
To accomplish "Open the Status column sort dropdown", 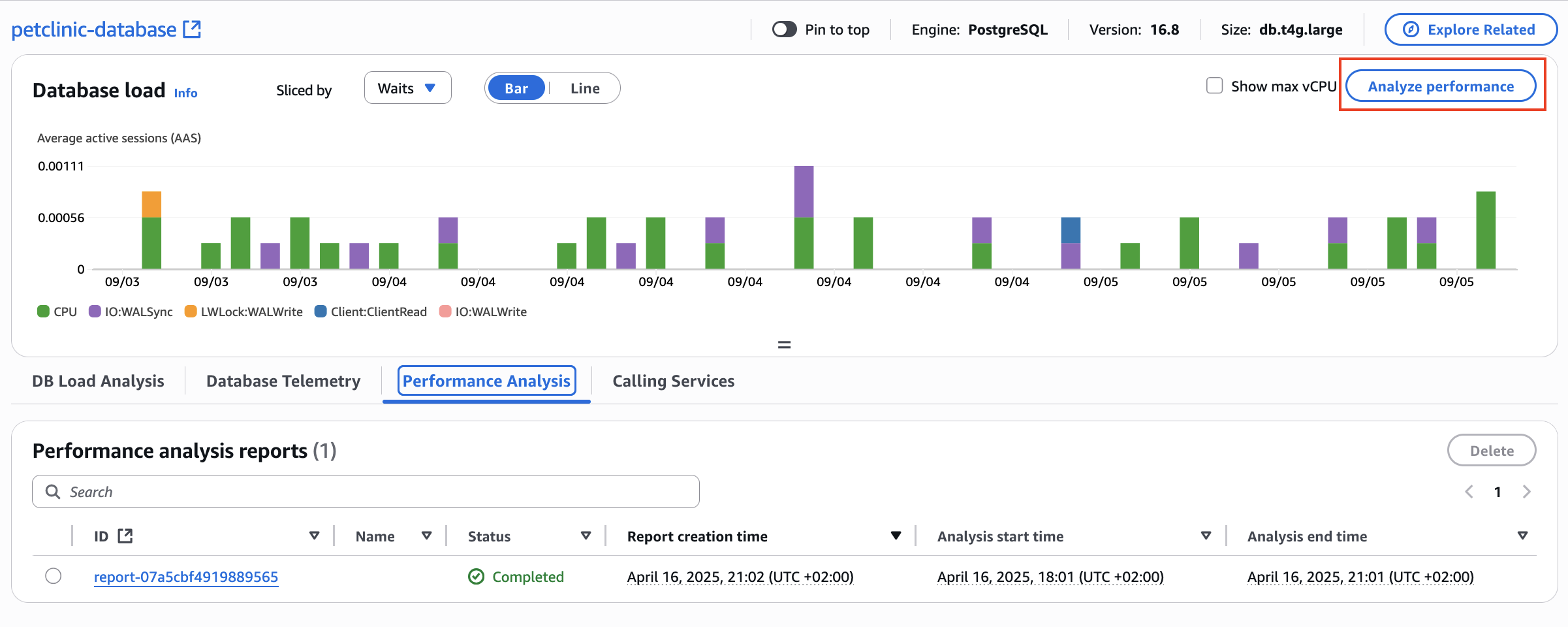I will (x=586, y=536).
